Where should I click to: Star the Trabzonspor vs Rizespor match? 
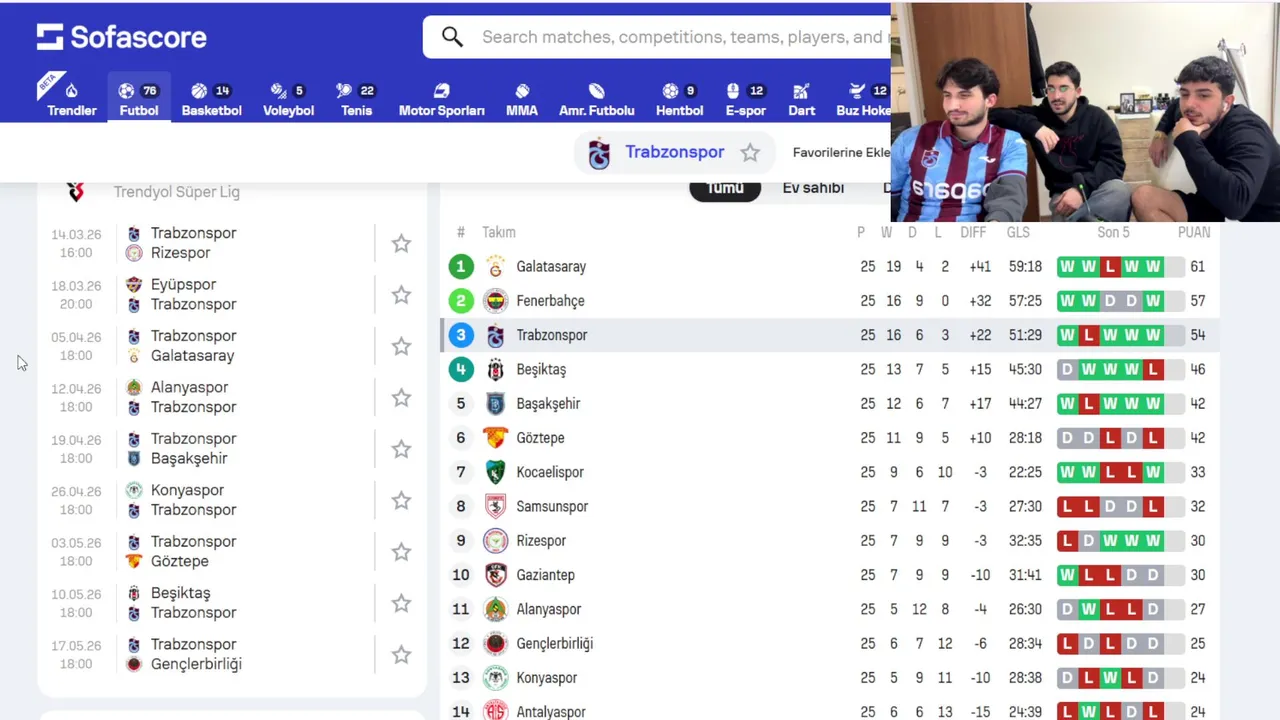(x=401, y=243)
